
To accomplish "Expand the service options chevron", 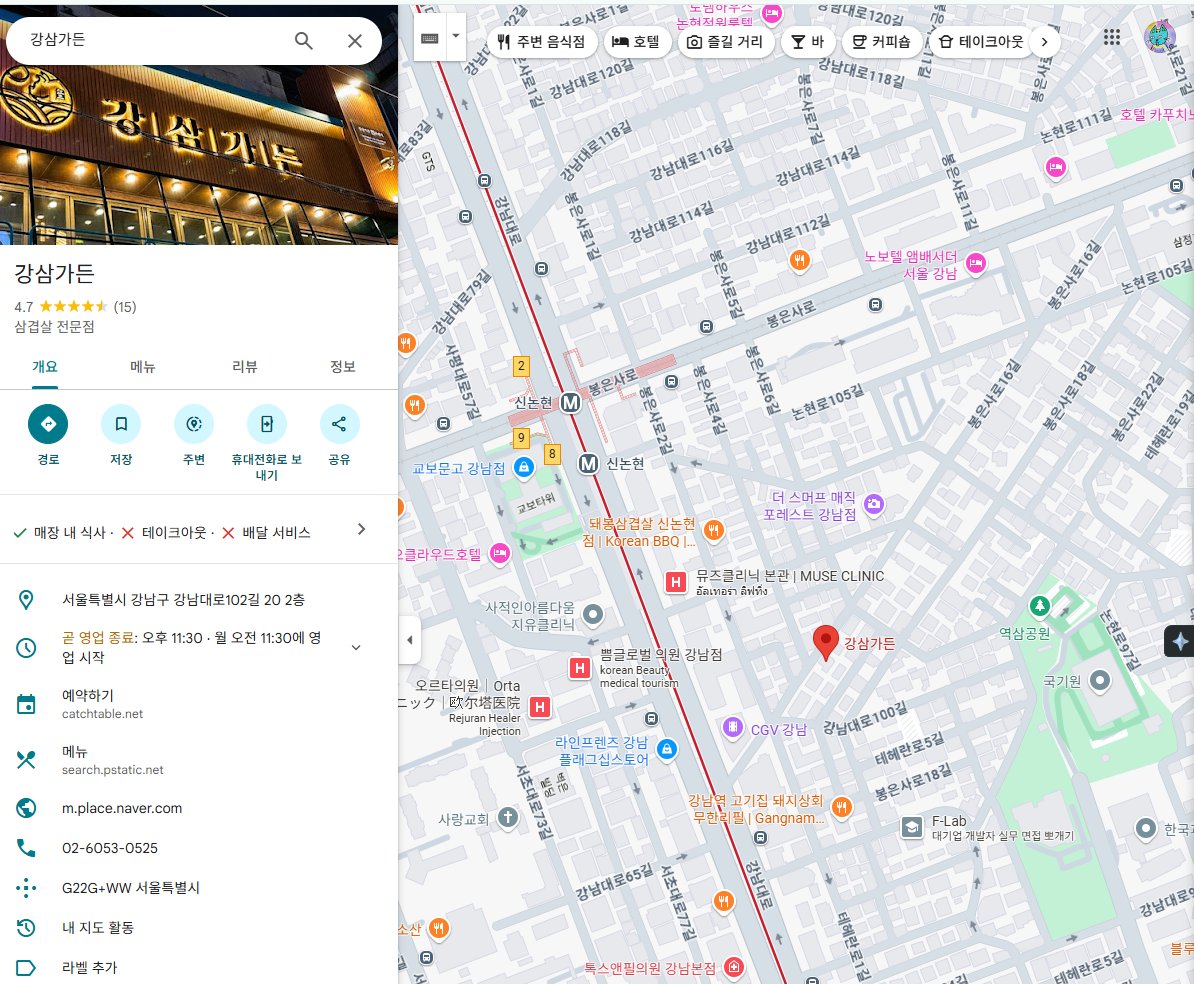I will tap(362, 529).
